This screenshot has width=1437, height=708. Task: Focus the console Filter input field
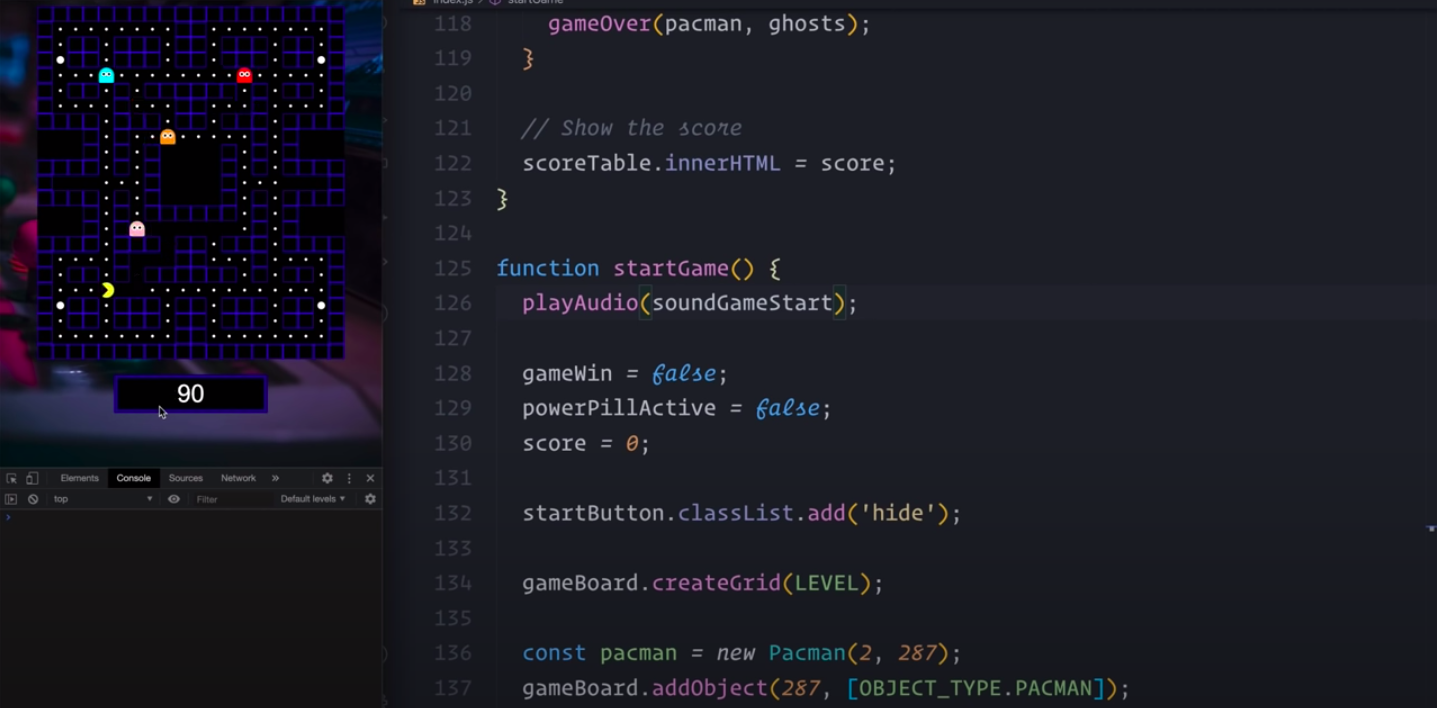[230, 499]
